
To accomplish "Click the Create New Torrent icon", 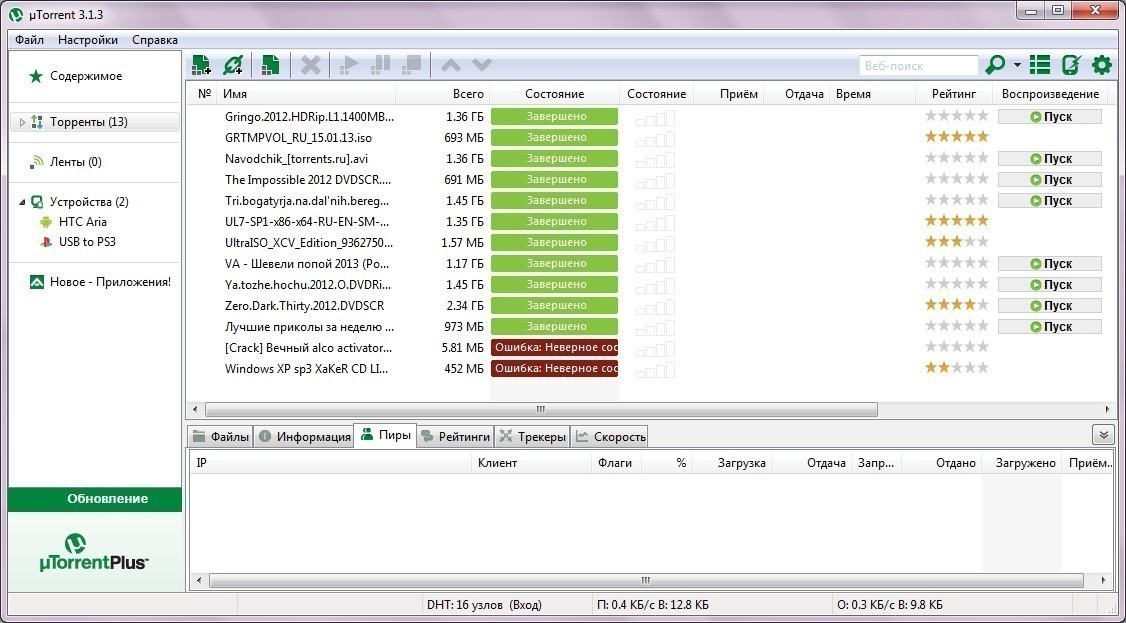I will (270, 65).
